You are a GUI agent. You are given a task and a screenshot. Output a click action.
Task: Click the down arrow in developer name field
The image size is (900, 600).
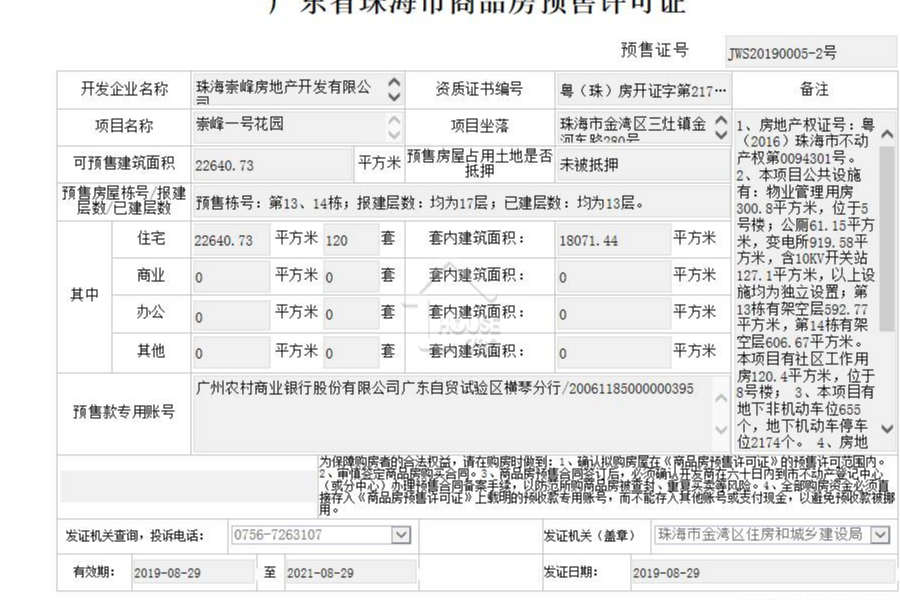pos(394,96)
